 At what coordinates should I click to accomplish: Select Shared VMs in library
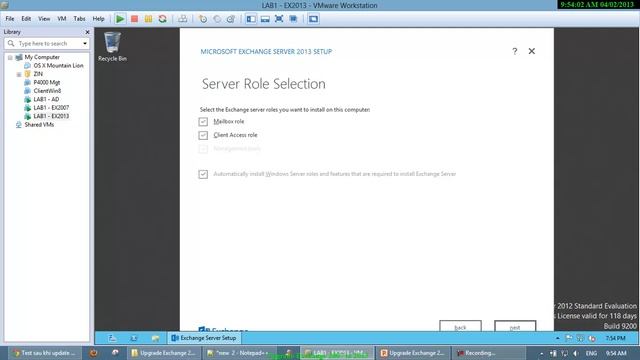[39, 125]
